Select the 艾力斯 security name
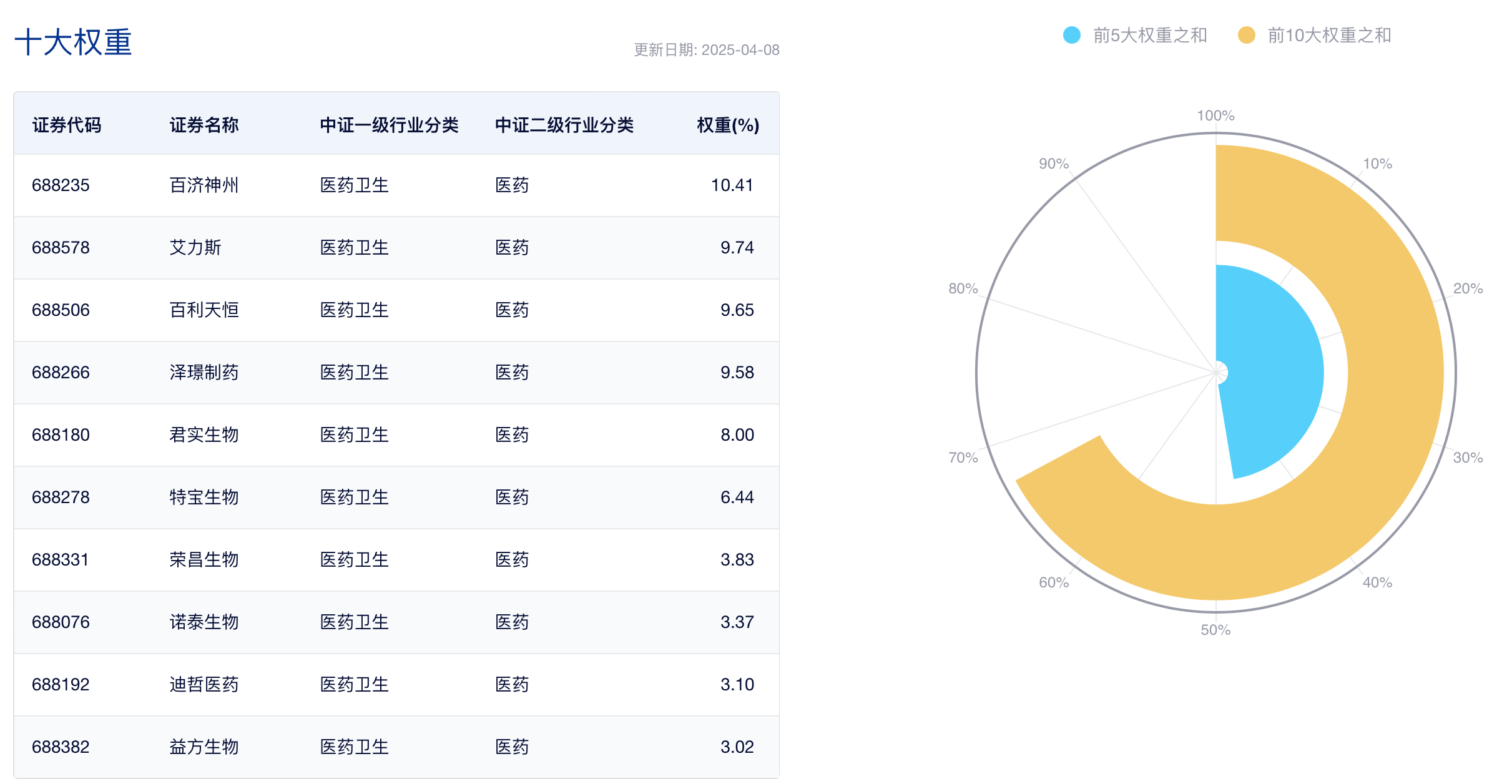 (x=195, y=248)
